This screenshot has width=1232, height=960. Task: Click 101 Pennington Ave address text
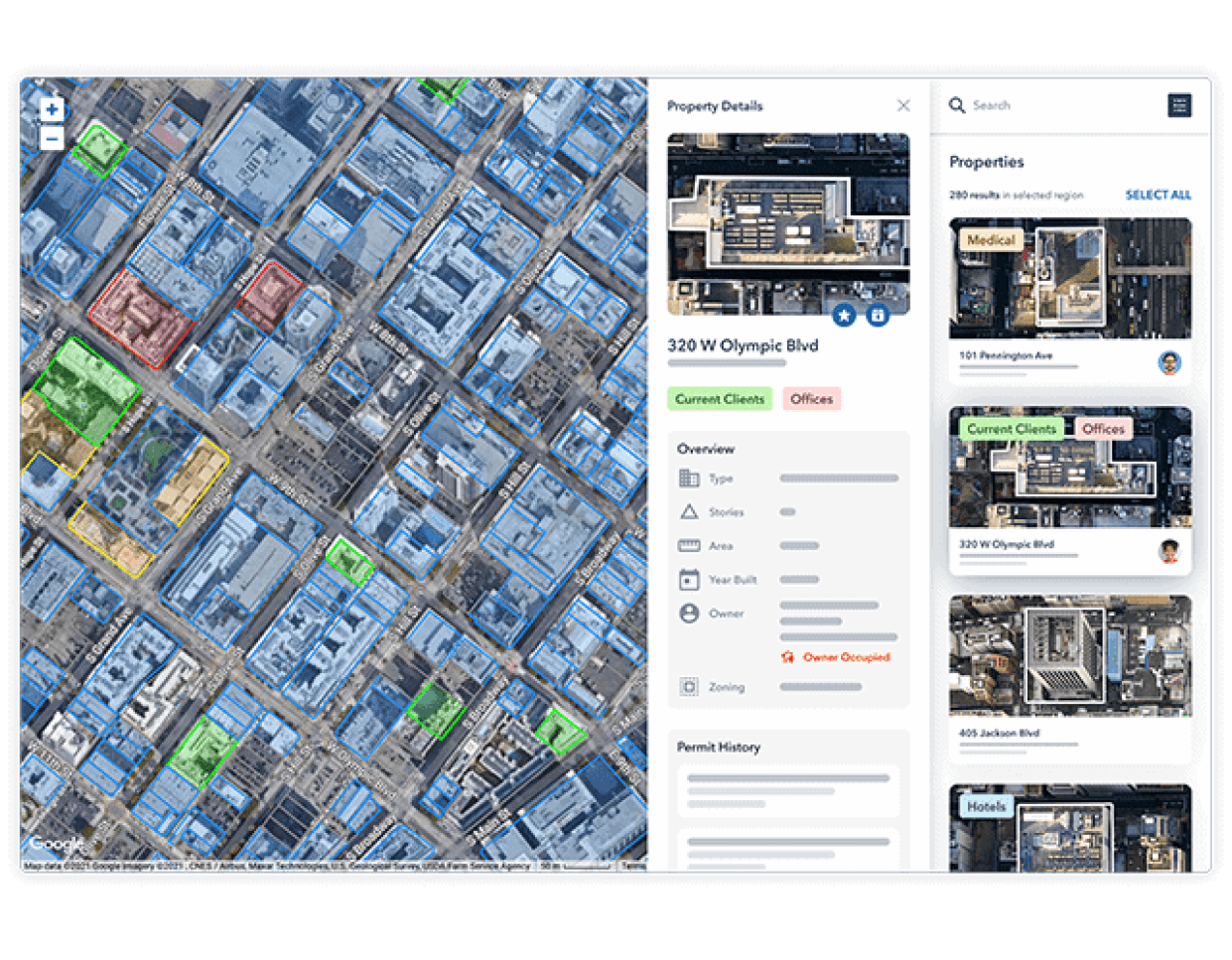point(1006,355)
